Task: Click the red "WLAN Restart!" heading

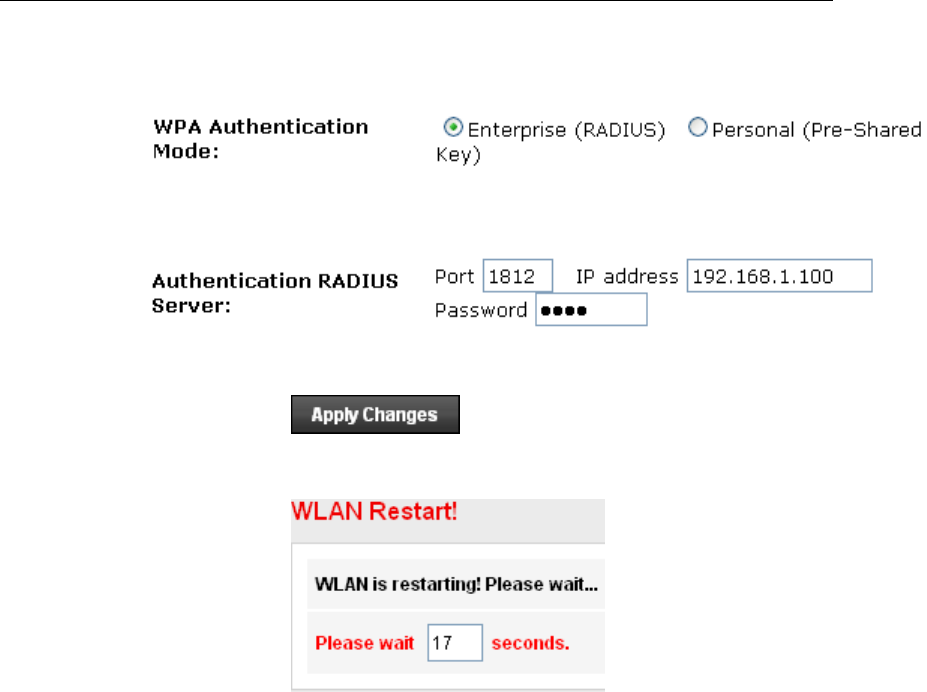Action: [x=374, y=512]
